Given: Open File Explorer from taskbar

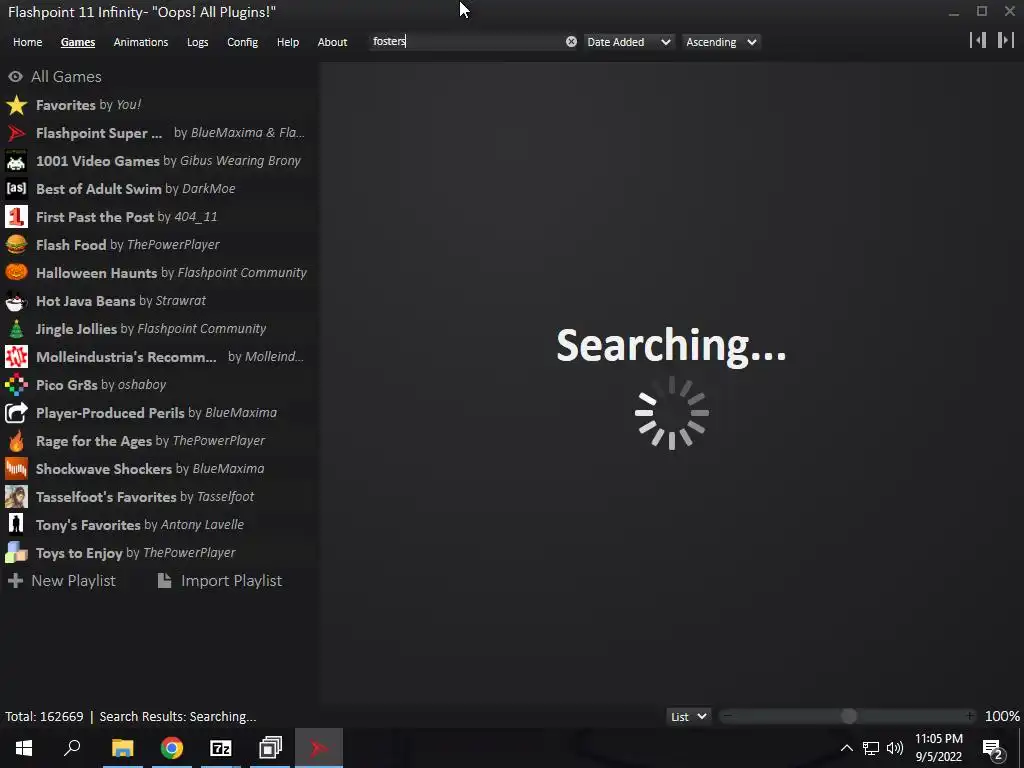Looking at the screenshot, I should point(122,748).
